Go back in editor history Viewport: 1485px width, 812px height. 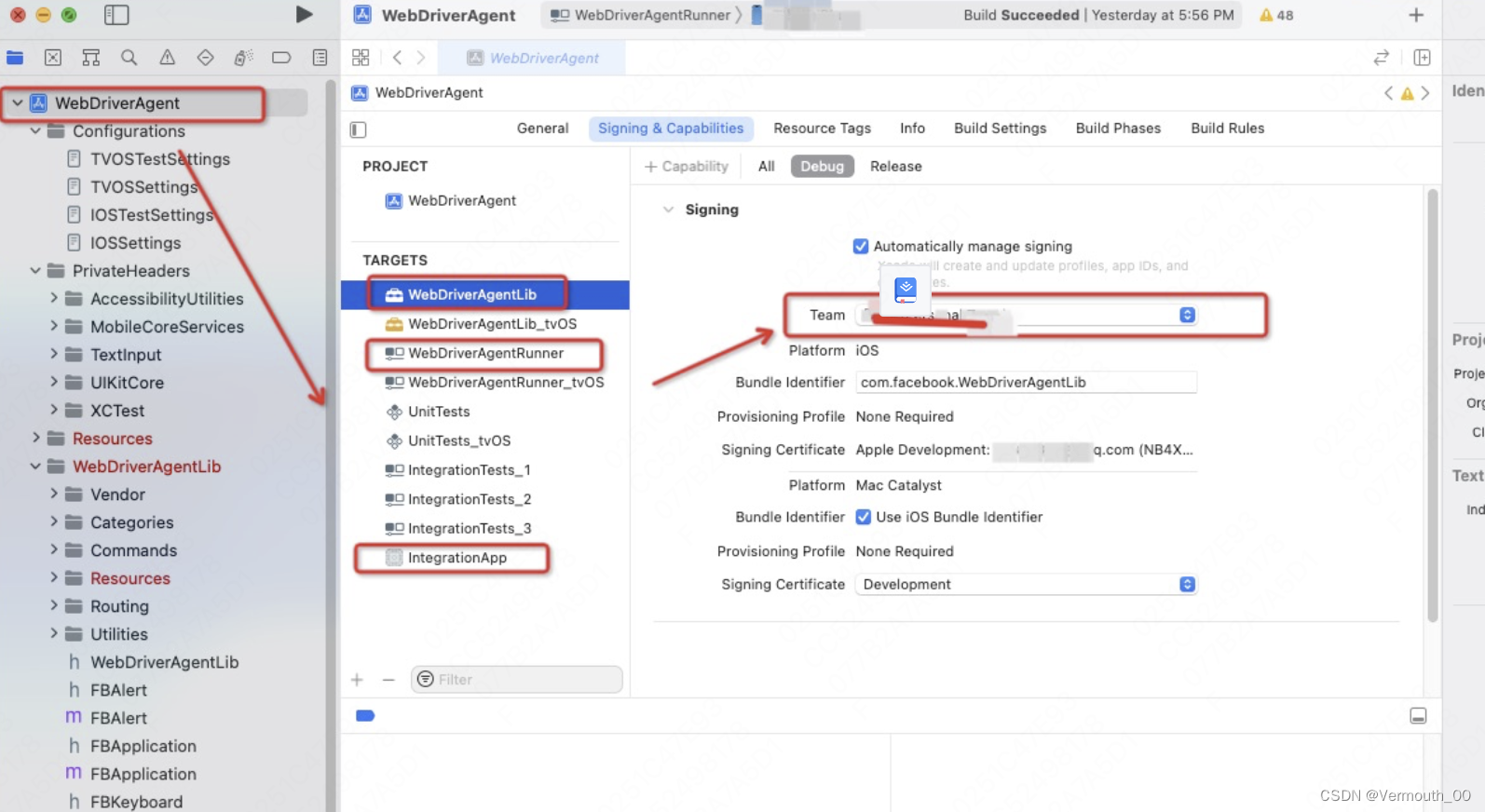397,58
